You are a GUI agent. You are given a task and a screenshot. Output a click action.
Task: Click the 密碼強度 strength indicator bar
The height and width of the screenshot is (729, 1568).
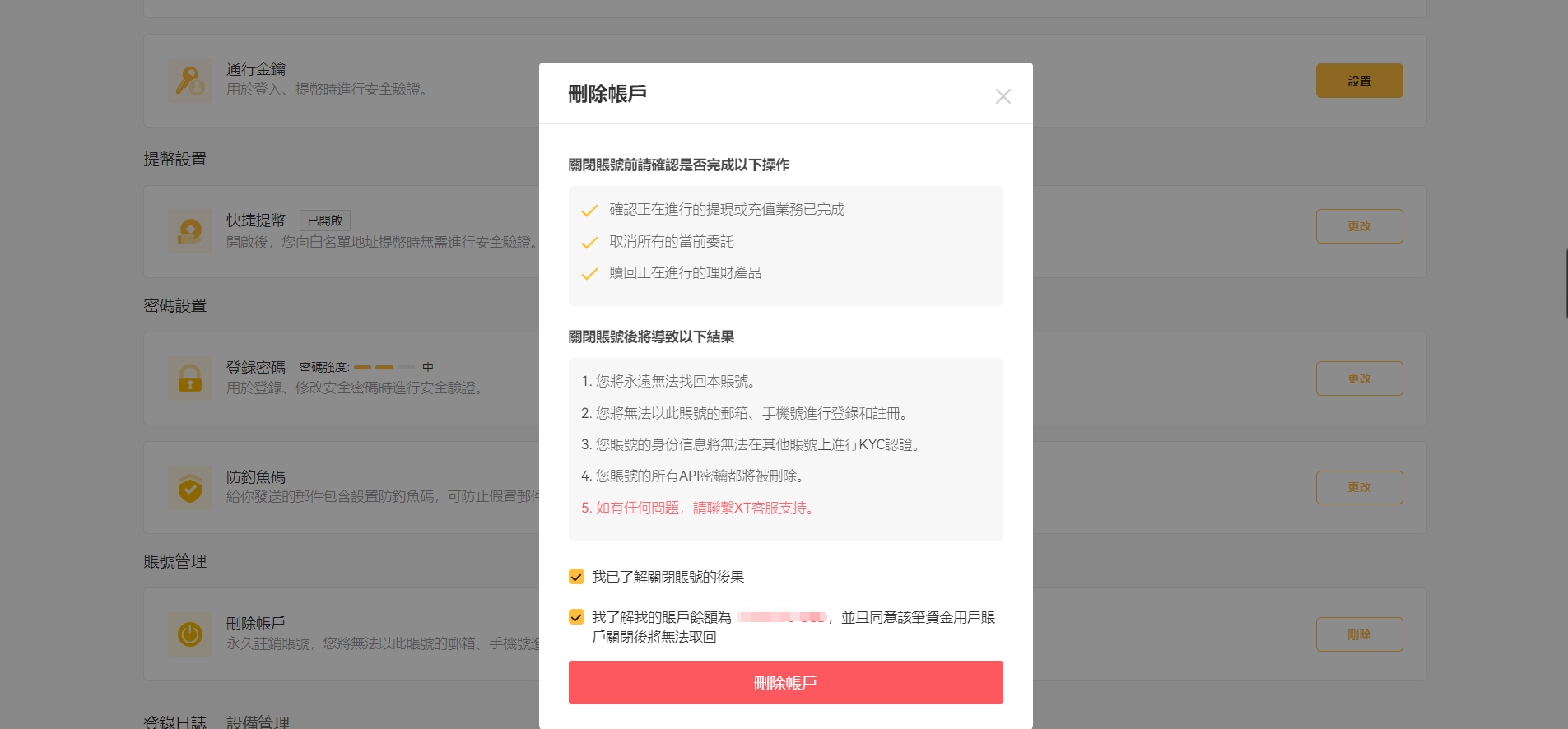click(384, 367)
